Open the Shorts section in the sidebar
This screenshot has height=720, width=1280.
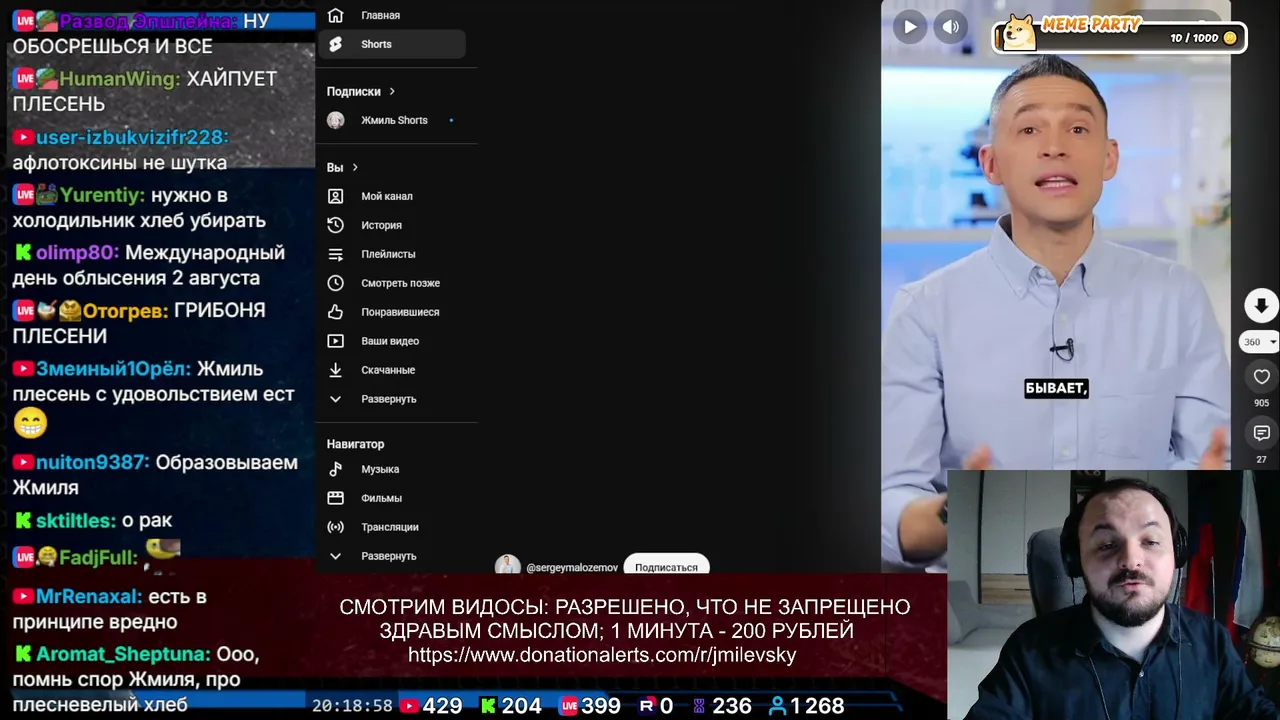pyautogui.click(x=390, y=44)
